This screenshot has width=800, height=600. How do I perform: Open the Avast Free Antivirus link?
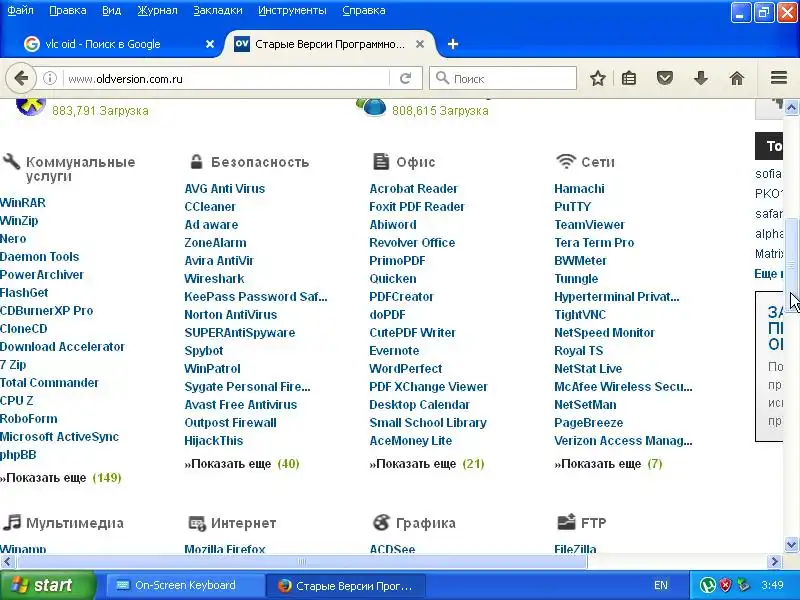(241, 405)
